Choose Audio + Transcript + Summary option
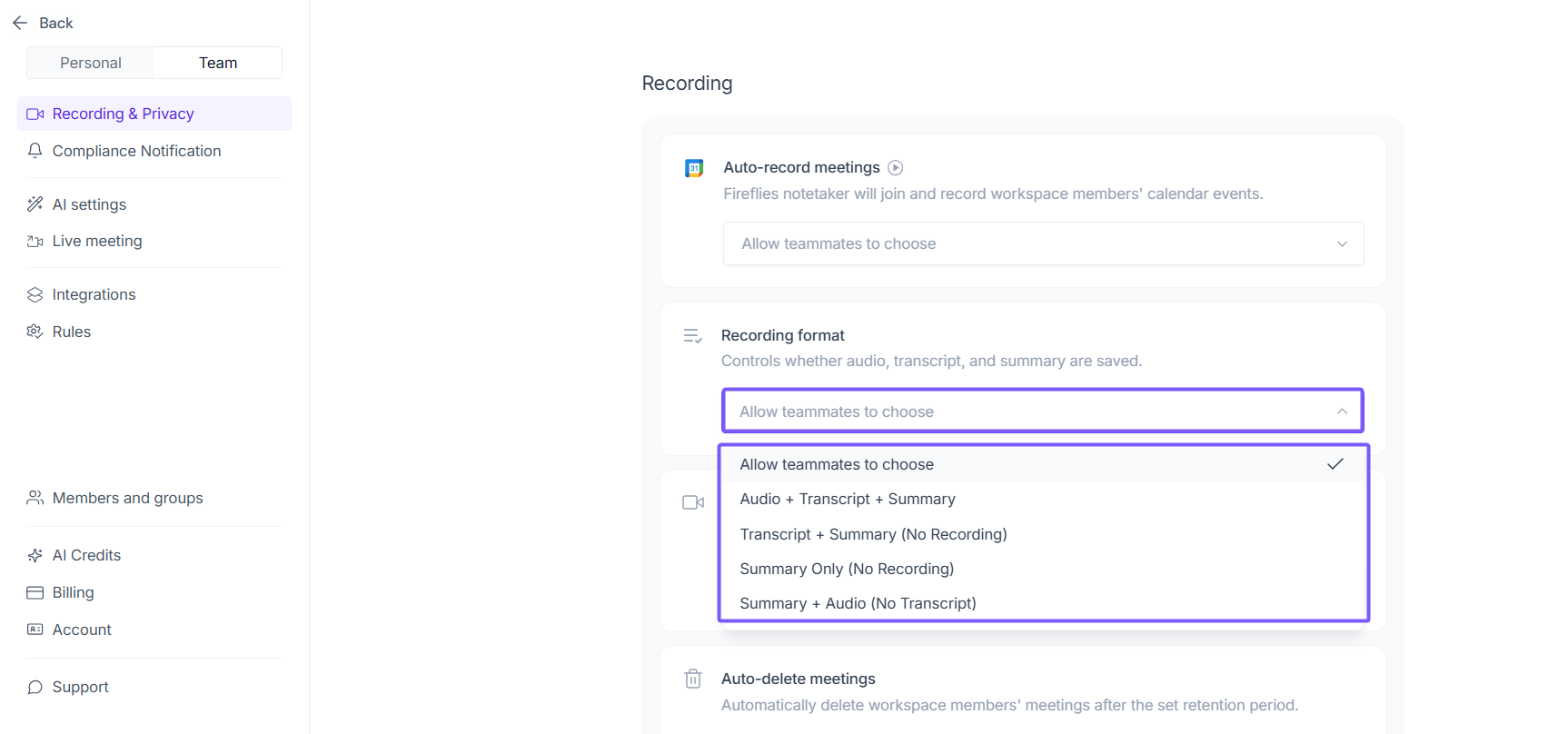The image size is (1568, 734). click(848, 500)
